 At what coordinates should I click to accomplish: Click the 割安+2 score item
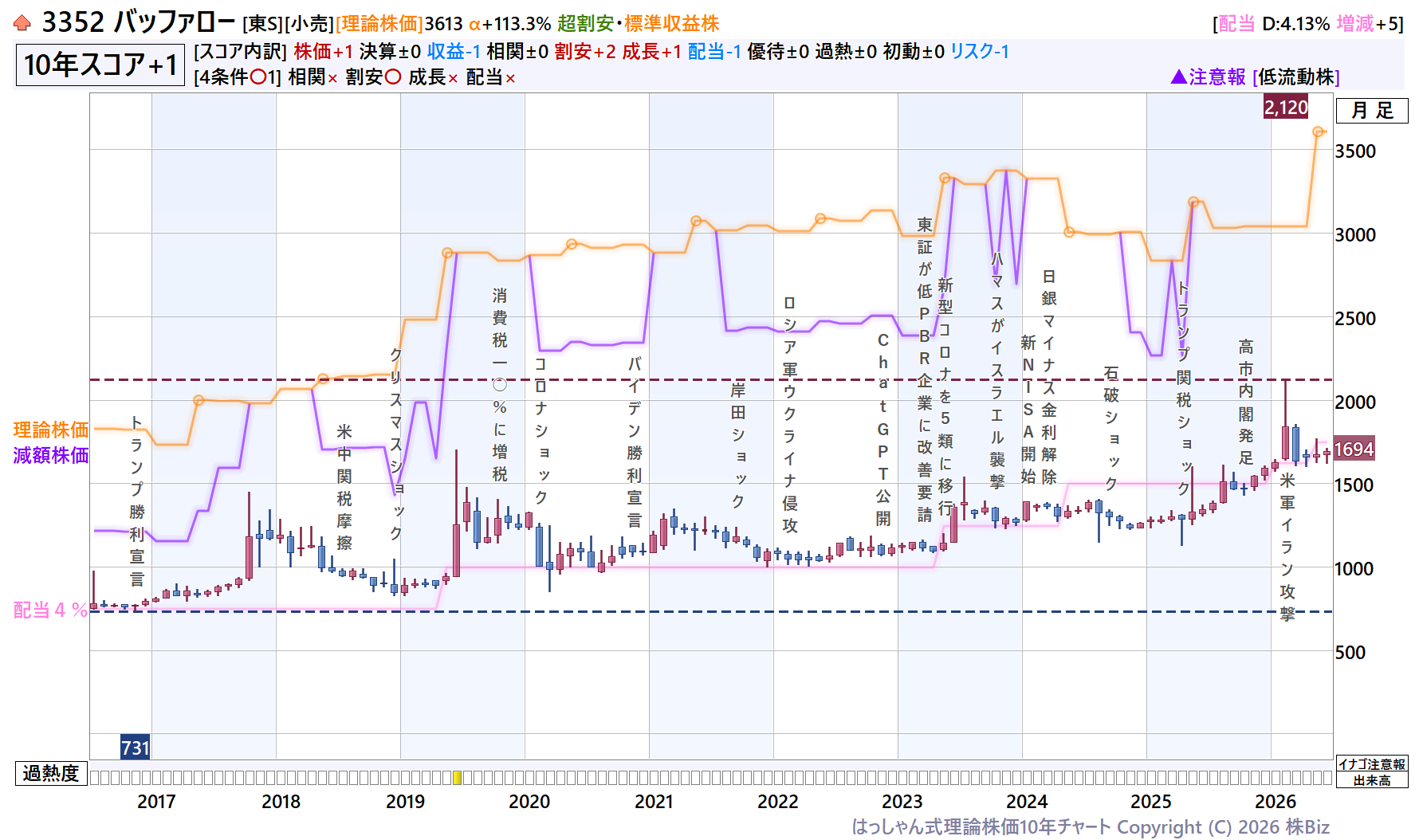[585, 52]
